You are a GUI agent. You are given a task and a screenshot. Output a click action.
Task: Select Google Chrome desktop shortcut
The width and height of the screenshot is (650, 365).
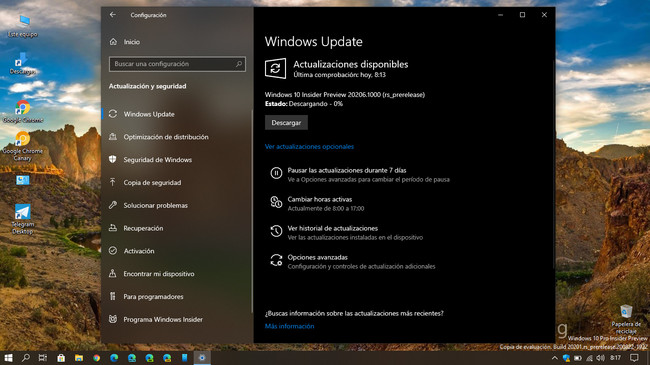pyautogui.click(x=23, y=112)
